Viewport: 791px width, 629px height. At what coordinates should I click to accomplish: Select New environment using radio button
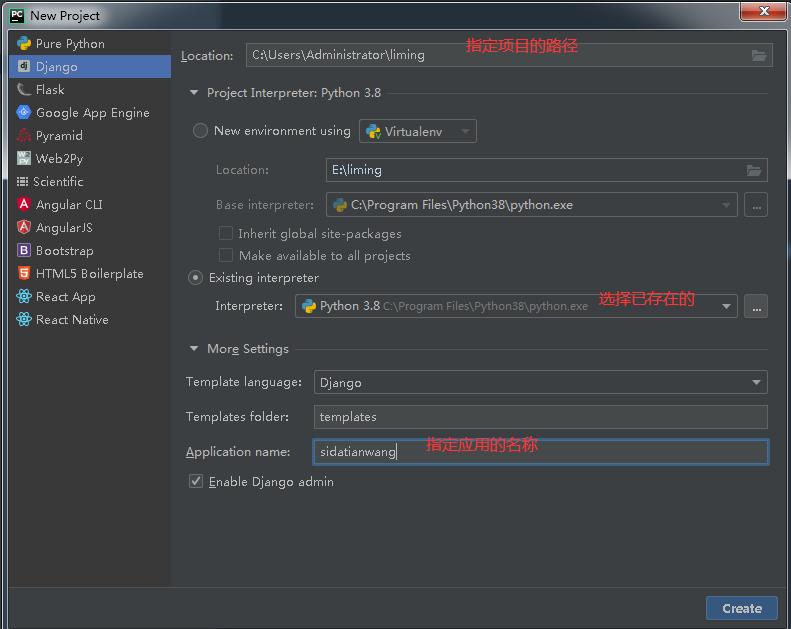[200, 131]
